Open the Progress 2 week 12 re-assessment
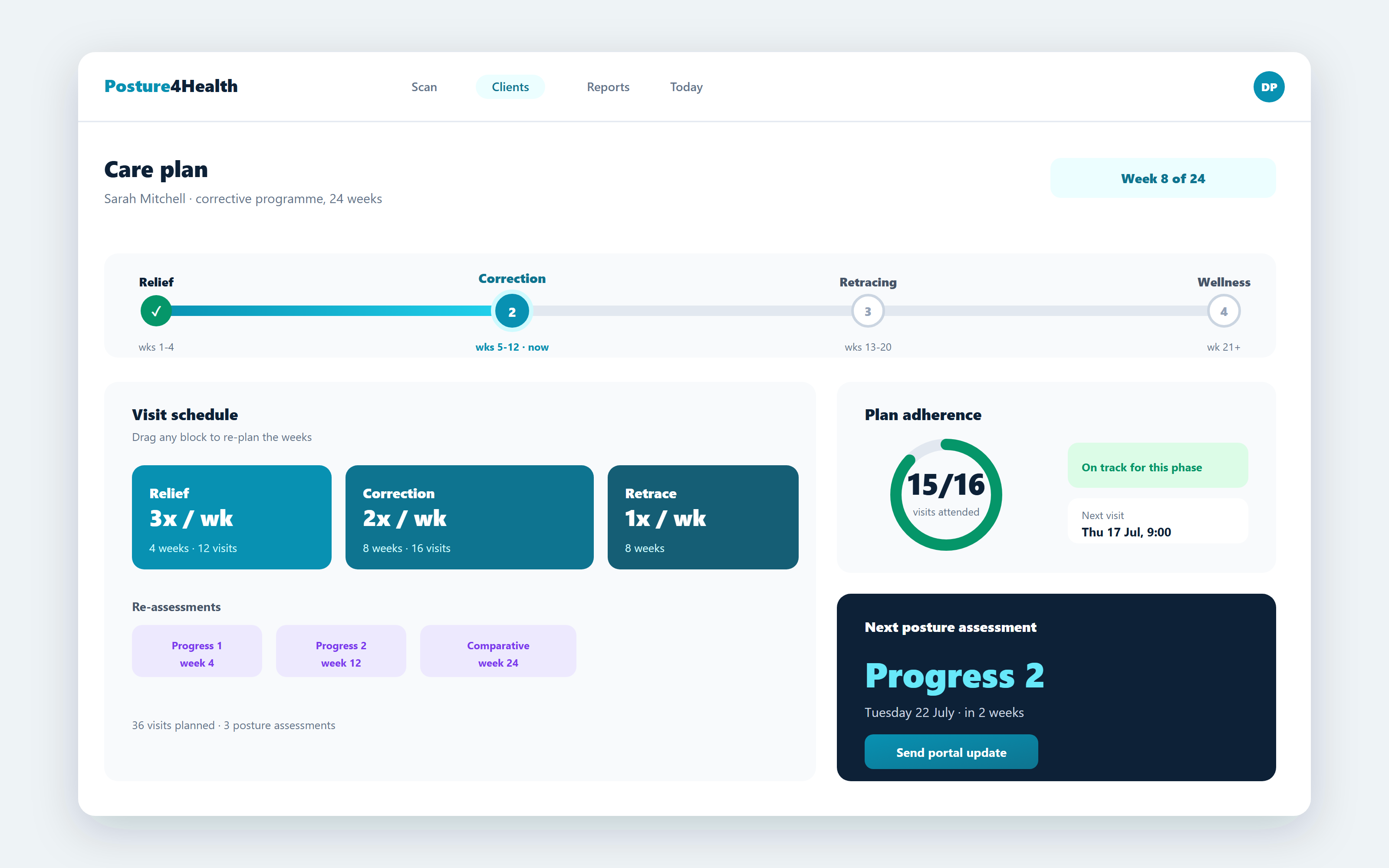Screen dimensions: 1389x868 (x=341, y=651)
